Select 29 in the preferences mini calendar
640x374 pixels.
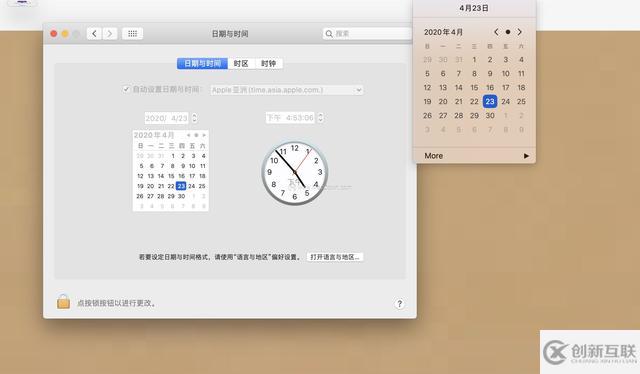pyautogui.click(x=171, y=196)
